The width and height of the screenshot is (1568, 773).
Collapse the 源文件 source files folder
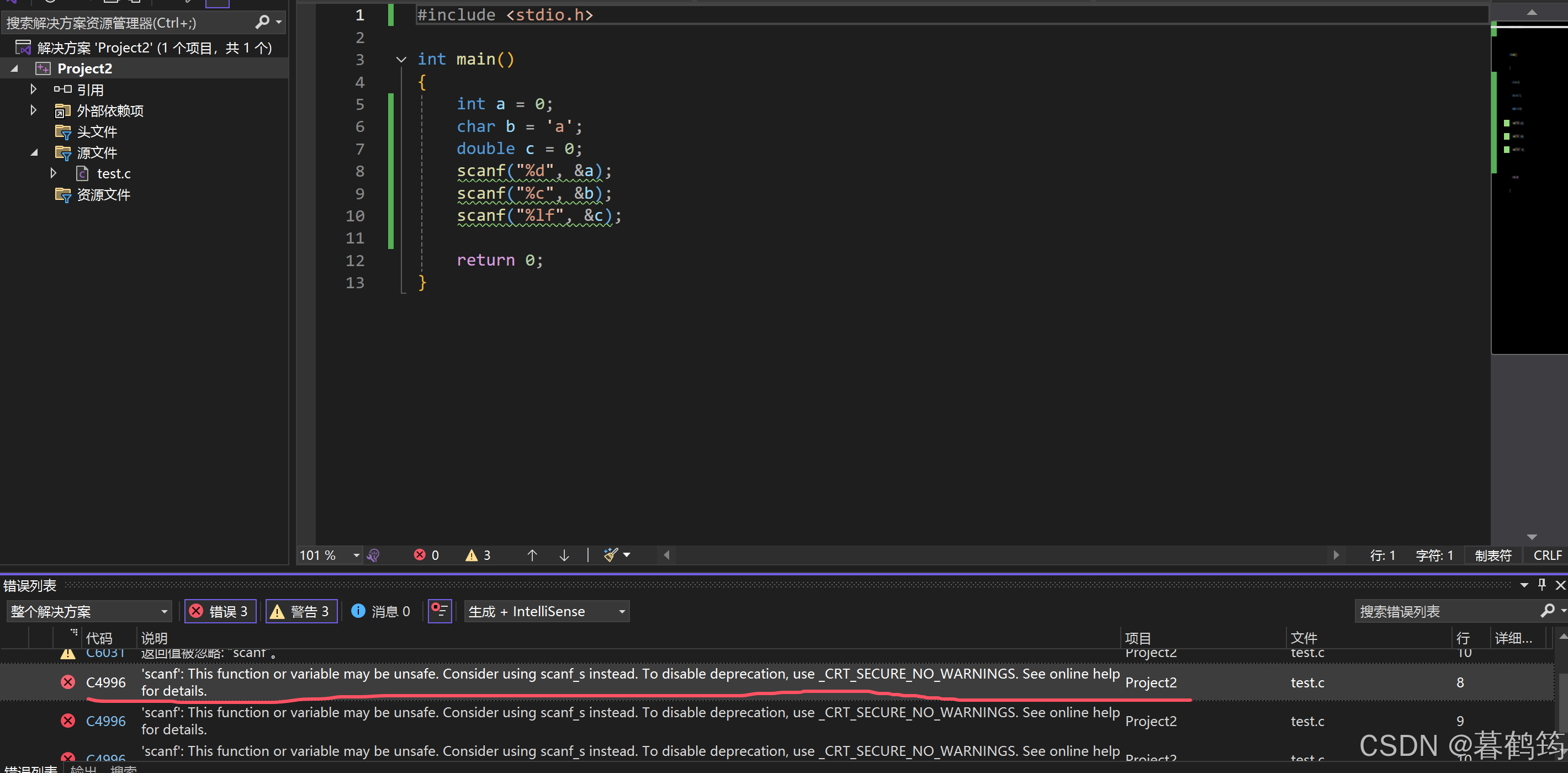click(x=34, y=153)
